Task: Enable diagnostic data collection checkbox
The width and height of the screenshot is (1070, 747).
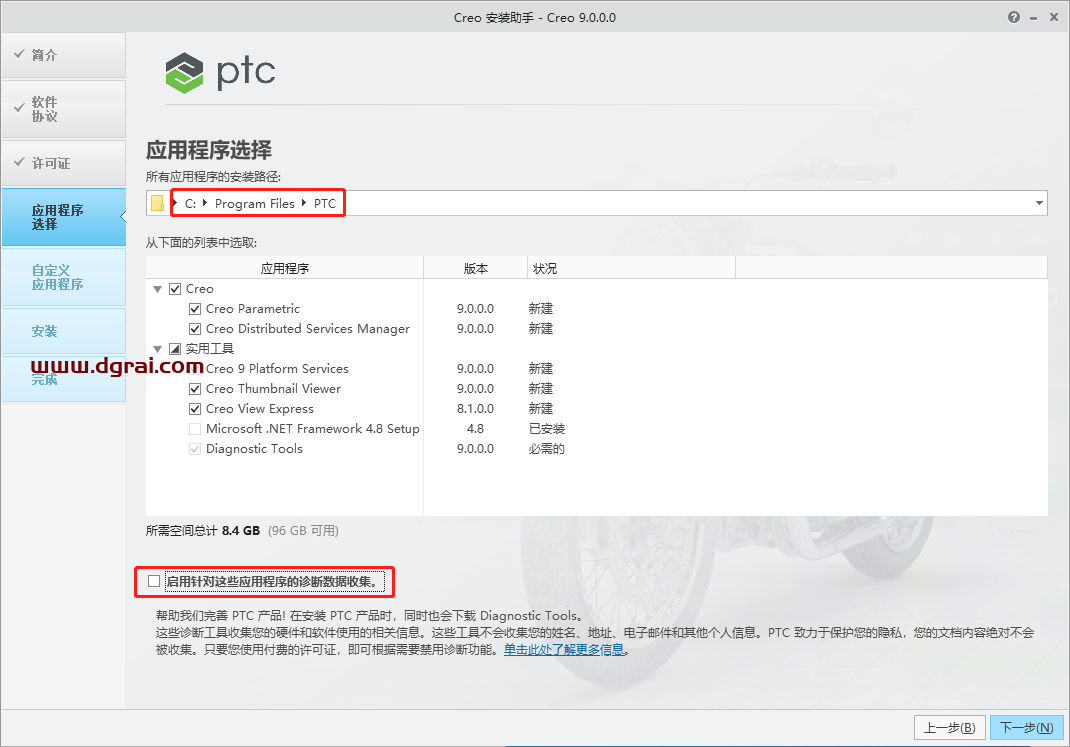Action: click(x=154, y=581)
